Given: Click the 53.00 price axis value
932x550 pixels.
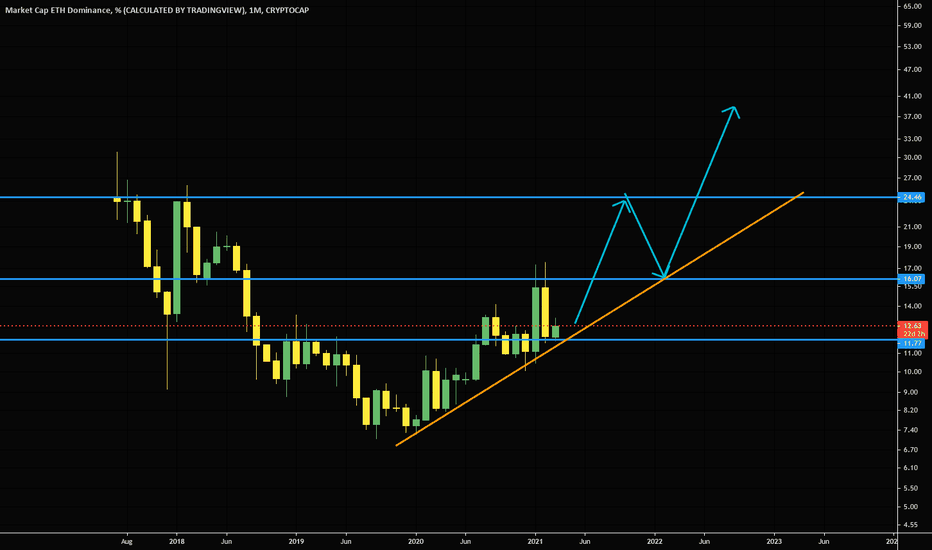Looking at the screenshot, I should click(912, 46).
